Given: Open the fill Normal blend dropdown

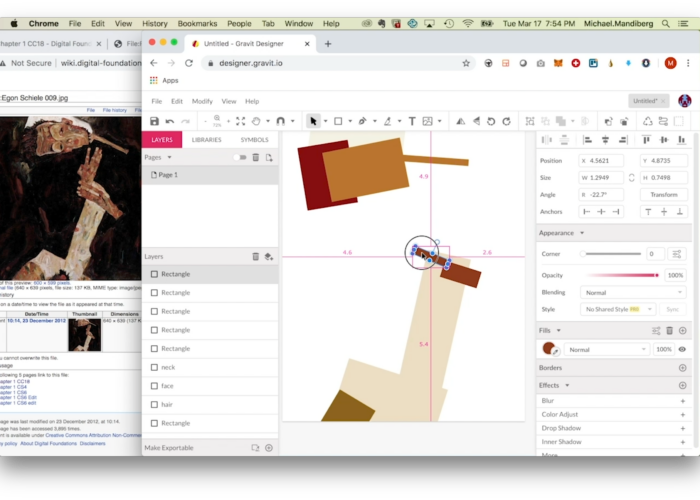Looking at the screenshot, I should 606,350.
